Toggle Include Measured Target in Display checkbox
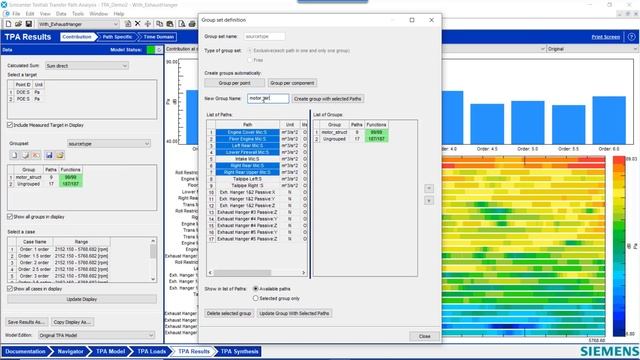 (10, 125)
